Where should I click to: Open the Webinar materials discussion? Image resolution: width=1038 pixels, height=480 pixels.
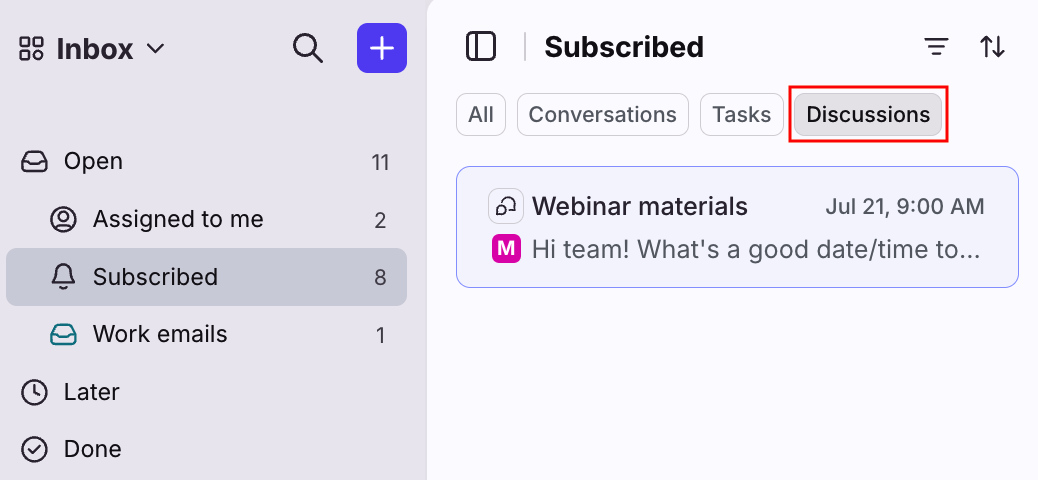(x=737, y=227)
